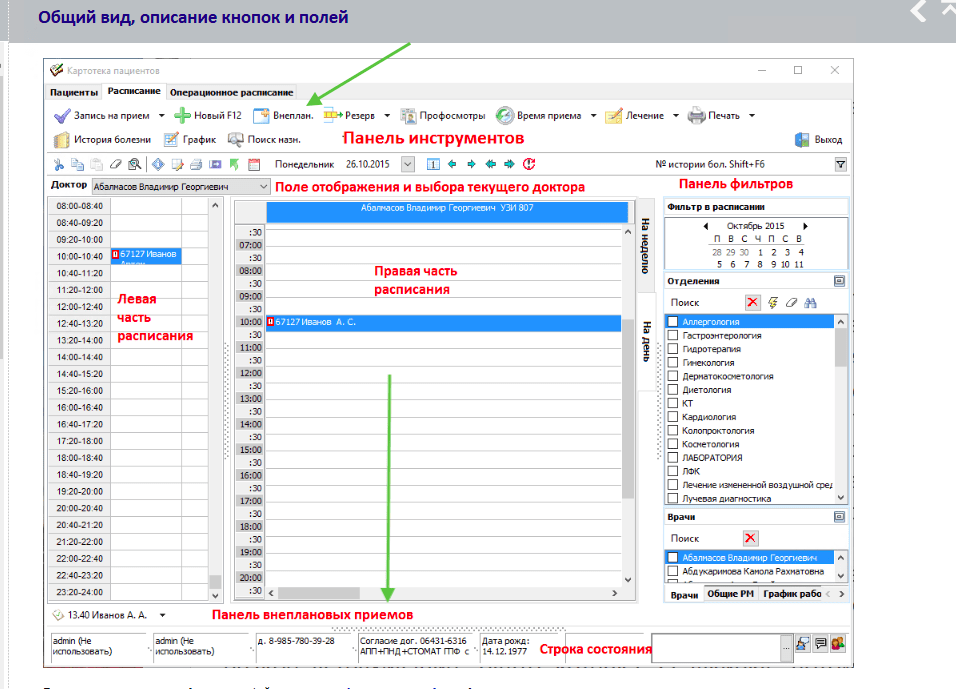Open the Резерв dropdown arrow

click(x=387, y=115)
